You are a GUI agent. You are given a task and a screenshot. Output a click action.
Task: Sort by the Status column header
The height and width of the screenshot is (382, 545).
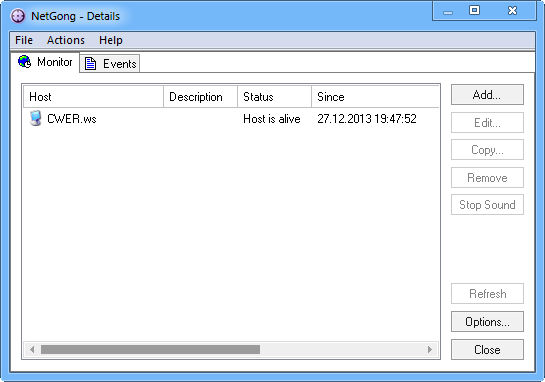274,97
